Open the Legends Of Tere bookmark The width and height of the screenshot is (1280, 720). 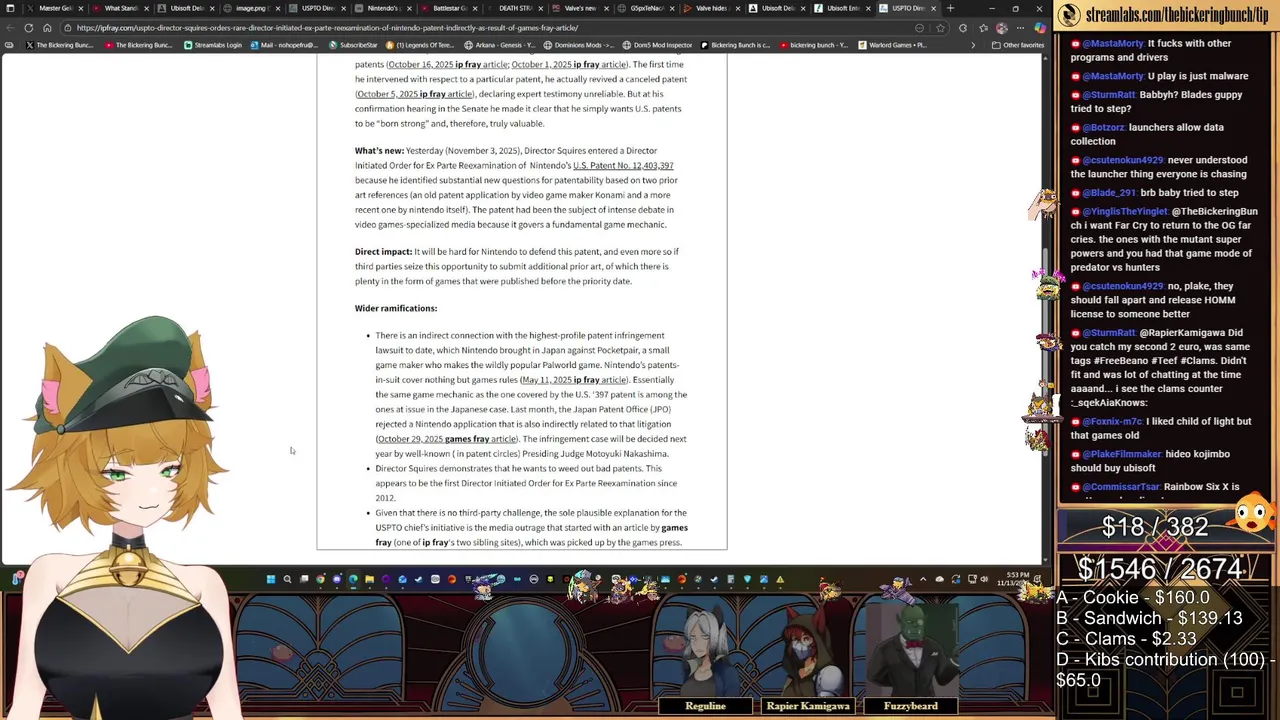click(420, 45)
